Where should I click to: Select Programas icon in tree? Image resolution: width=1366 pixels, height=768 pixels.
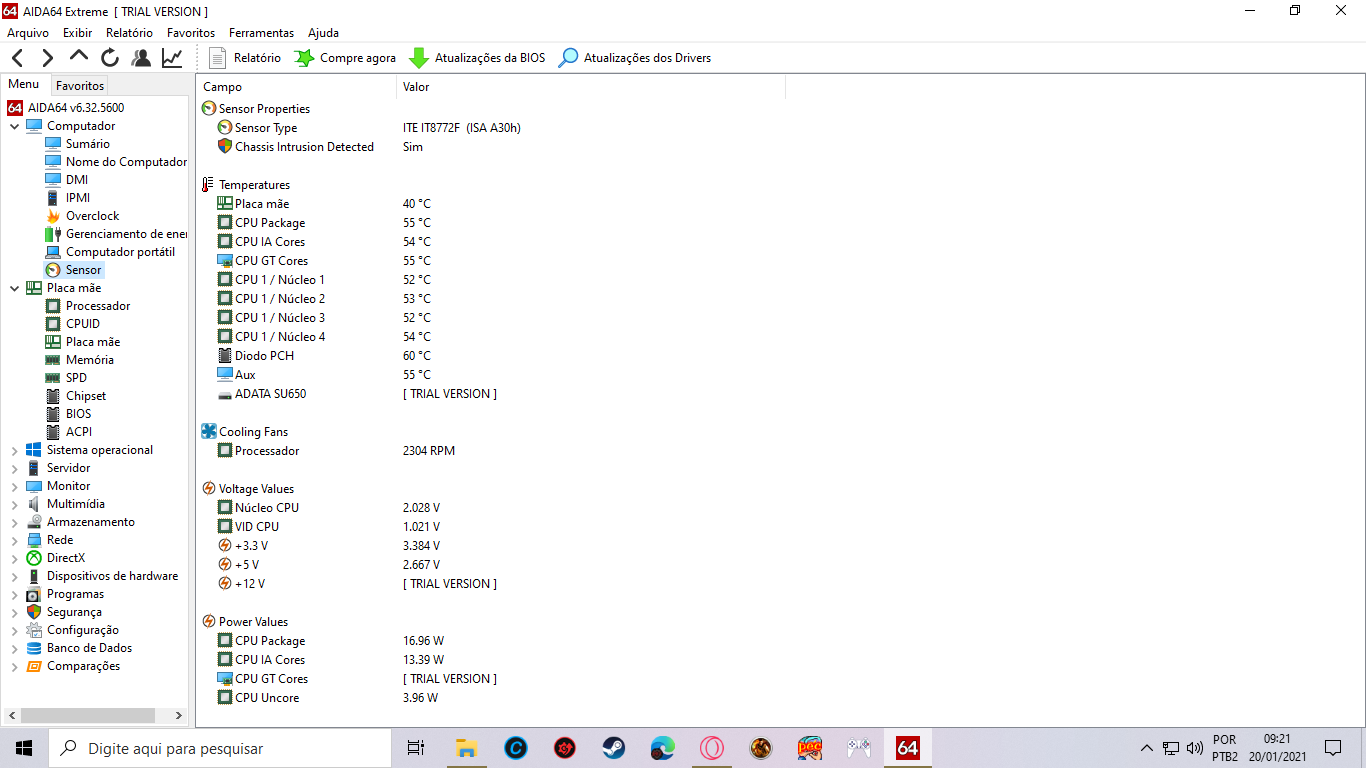tap(34, 594)
